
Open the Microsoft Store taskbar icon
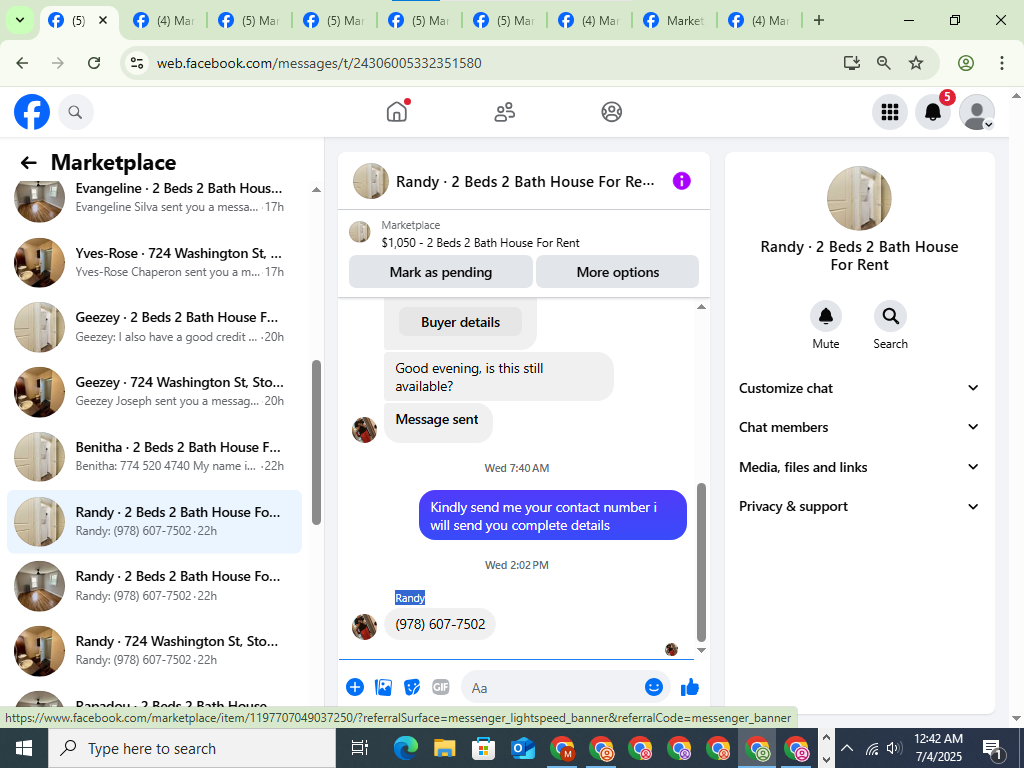click(x=484, y=748)
